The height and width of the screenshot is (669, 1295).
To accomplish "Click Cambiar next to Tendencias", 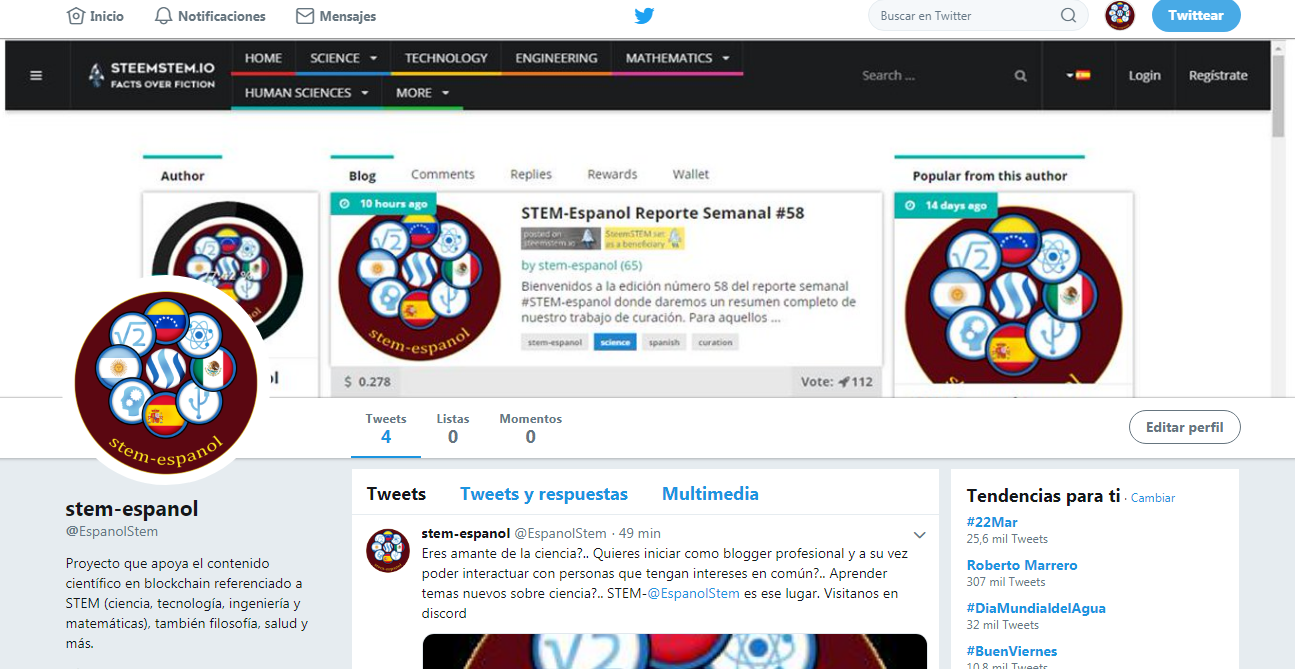I will [1153, 498].
